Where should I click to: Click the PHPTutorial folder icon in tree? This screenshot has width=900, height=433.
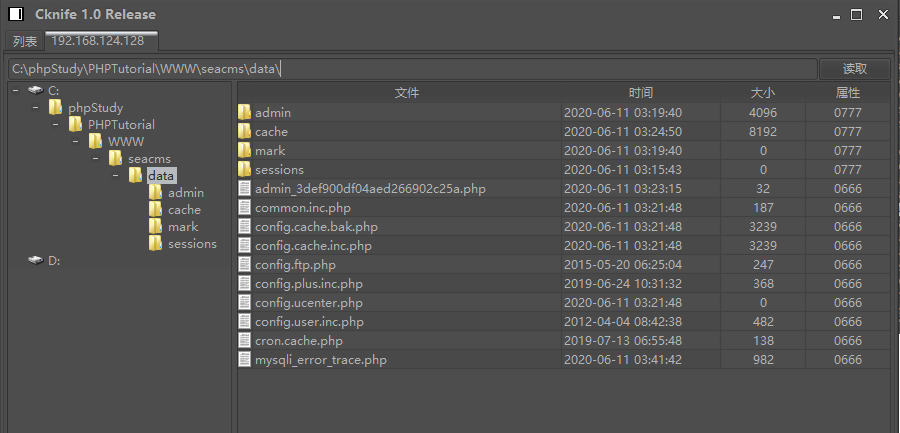click(75, 125)
